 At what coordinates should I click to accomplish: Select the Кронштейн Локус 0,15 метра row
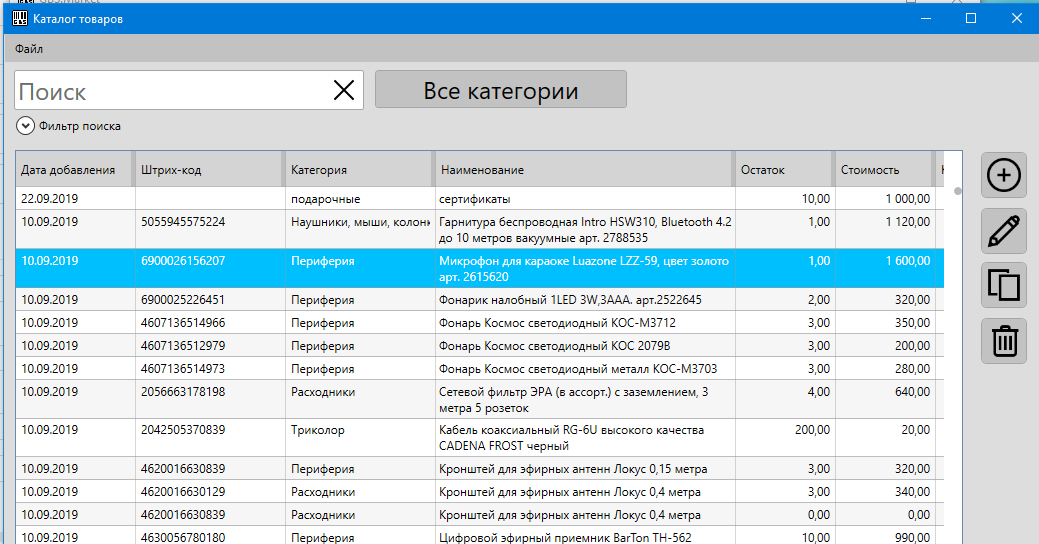480,468
